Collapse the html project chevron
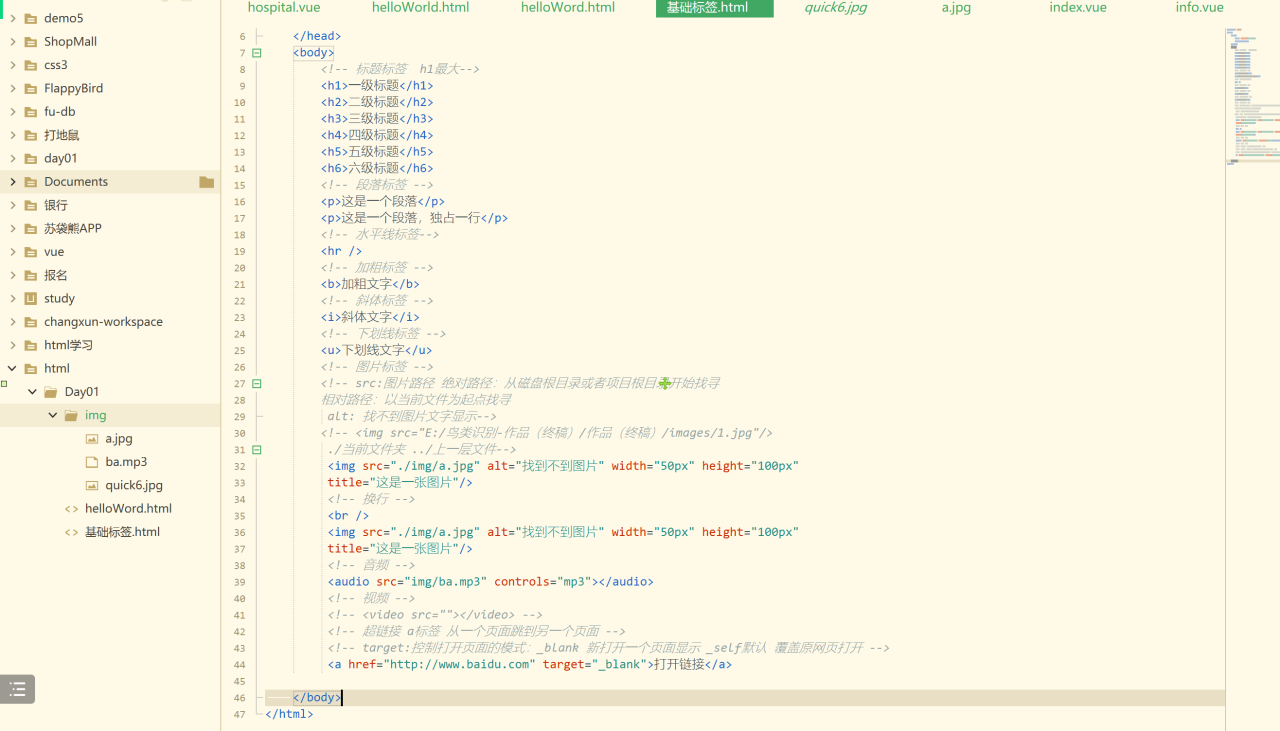The width and height of the screenshot is (1280, 731). click(x=12, y=369)
